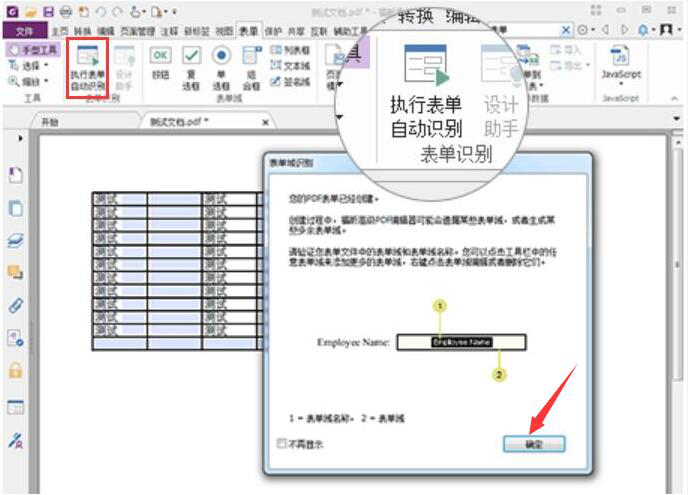This screenshot has width=688, height=495.
Task: Click the redo arrow in quick access toolbar
Action: [x=117, y=12]
